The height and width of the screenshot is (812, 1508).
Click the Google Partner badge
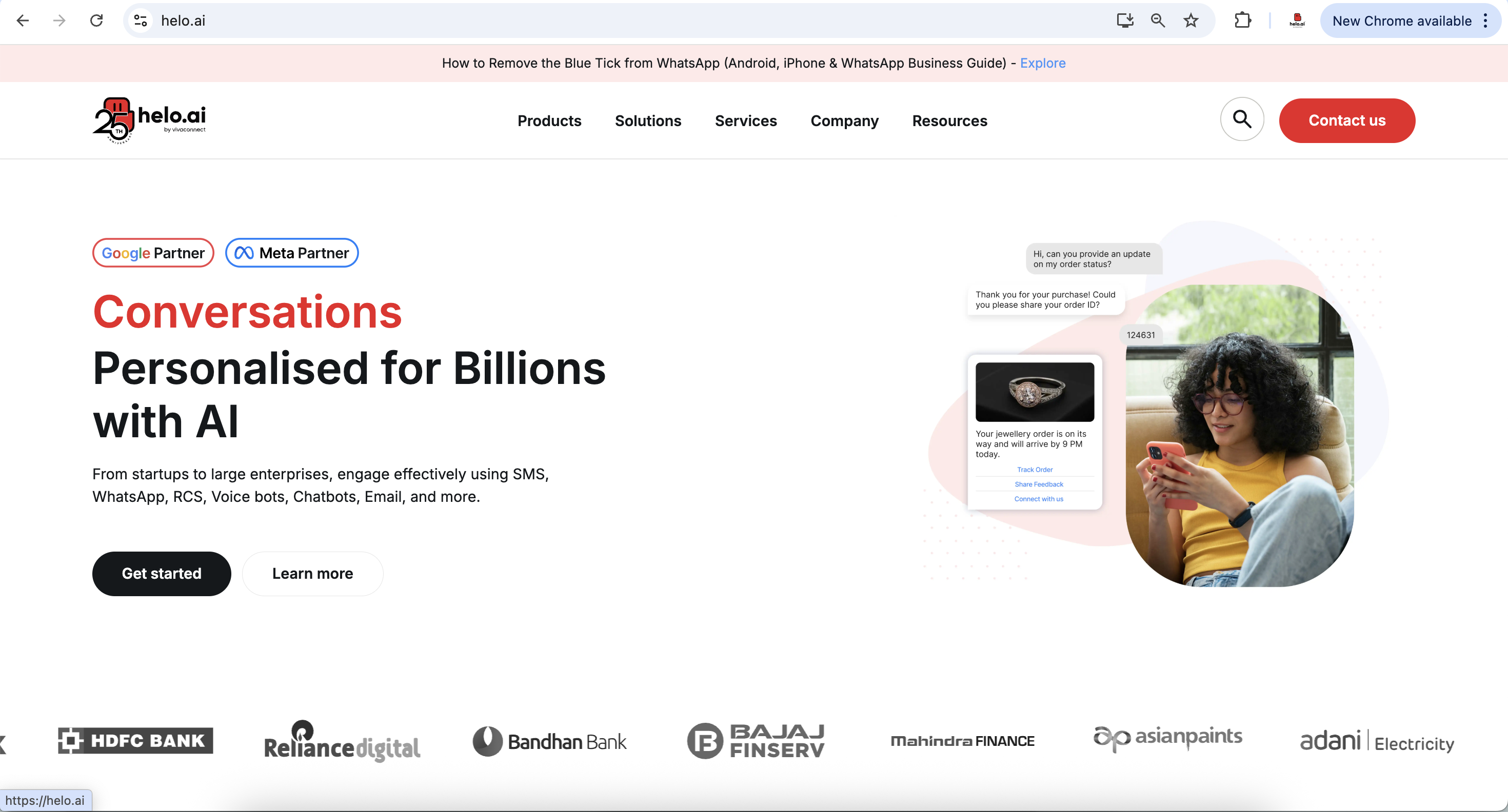tap(153, 253)
